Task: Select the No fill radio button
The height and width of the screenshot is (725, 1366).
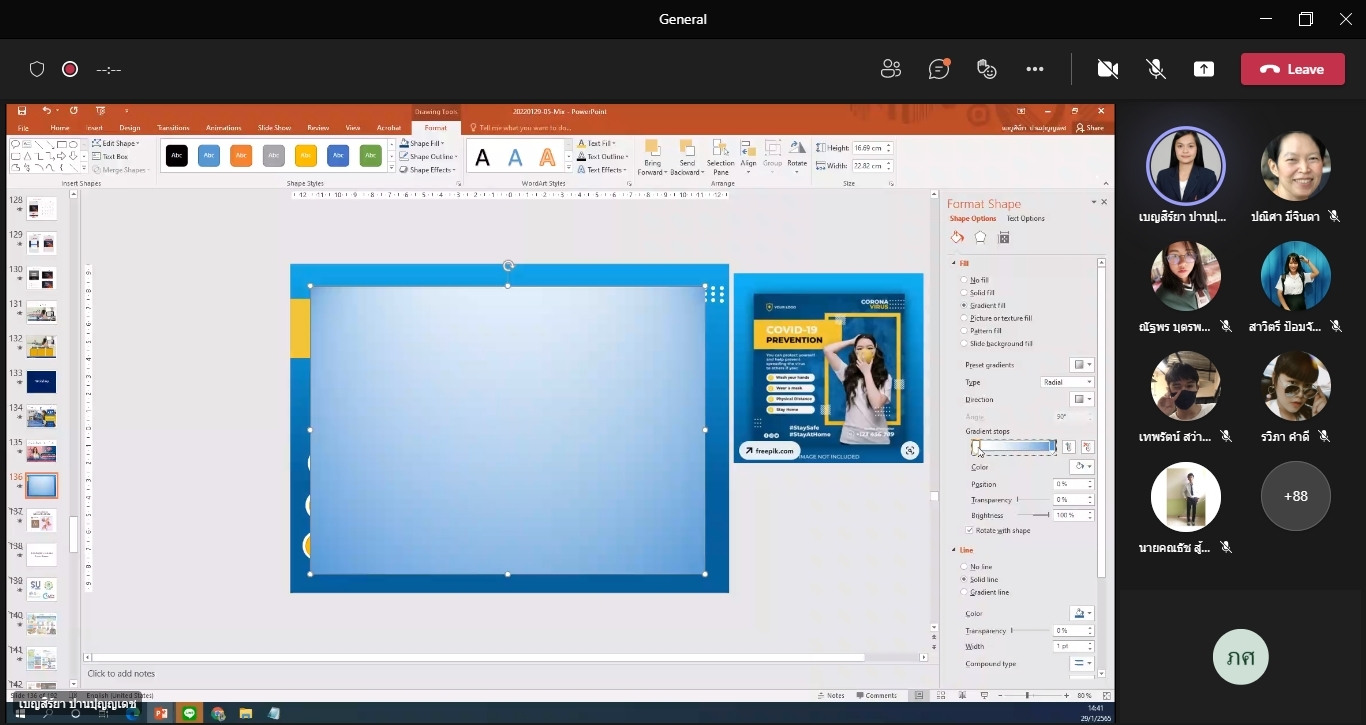Action: click(x=964, y=280)
